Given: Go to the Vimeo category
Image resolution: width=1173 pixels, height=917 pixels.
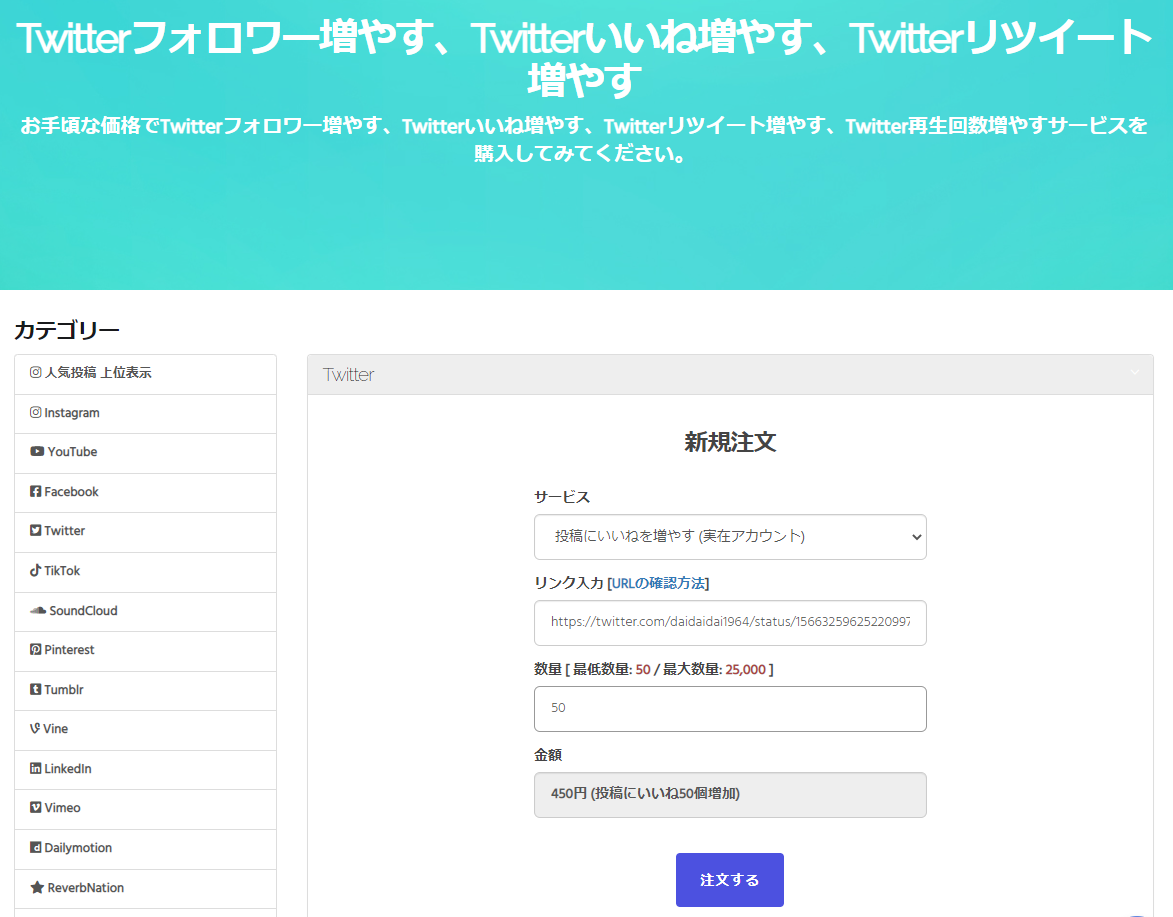Looking at the screenshot, I should (x=62, y=808).
